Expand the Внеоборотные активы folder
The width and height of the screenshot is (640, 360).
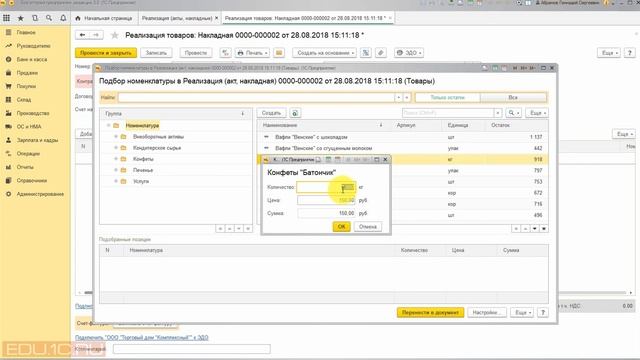116,137
